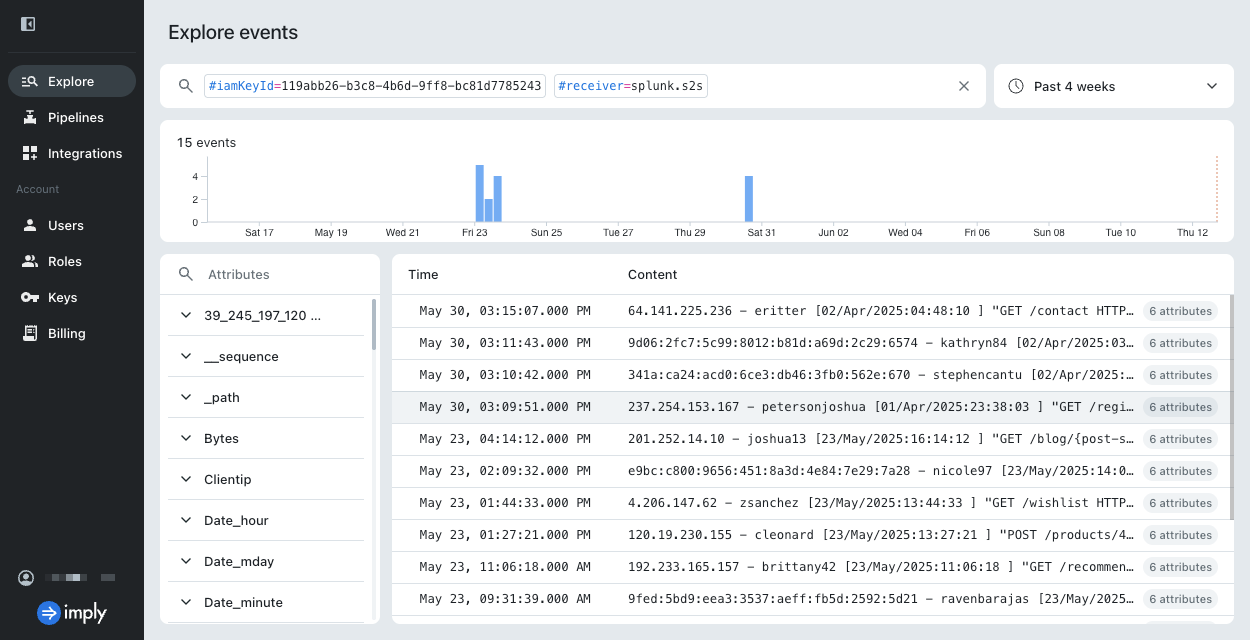Open the Explore page

pos(72,81)
